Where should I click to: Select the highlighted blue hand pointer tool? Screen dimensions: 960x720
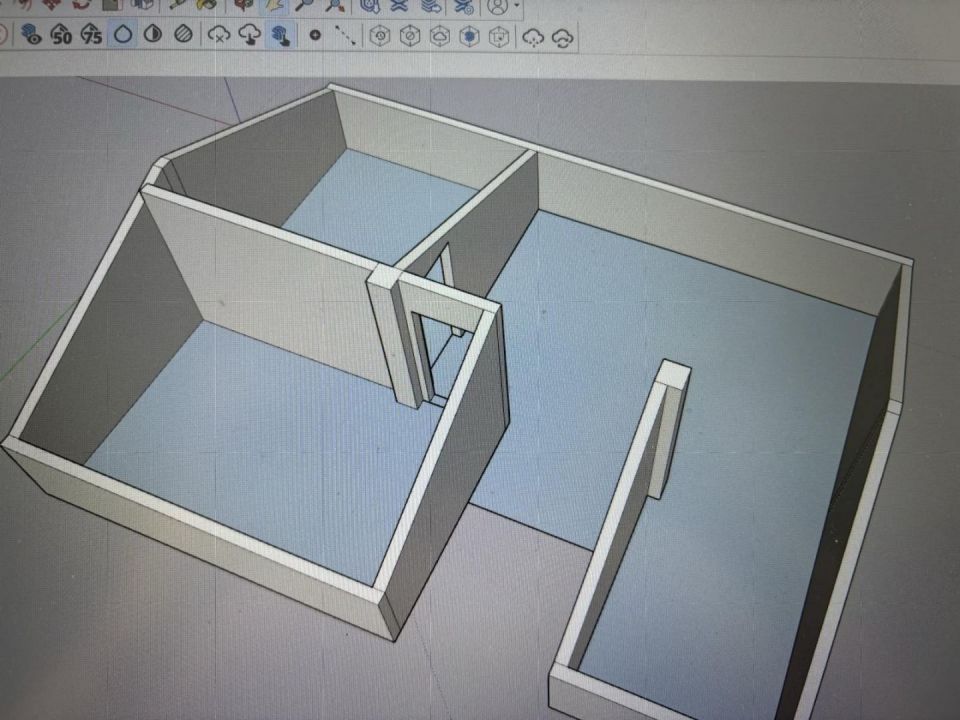click(x=281, y=36)
